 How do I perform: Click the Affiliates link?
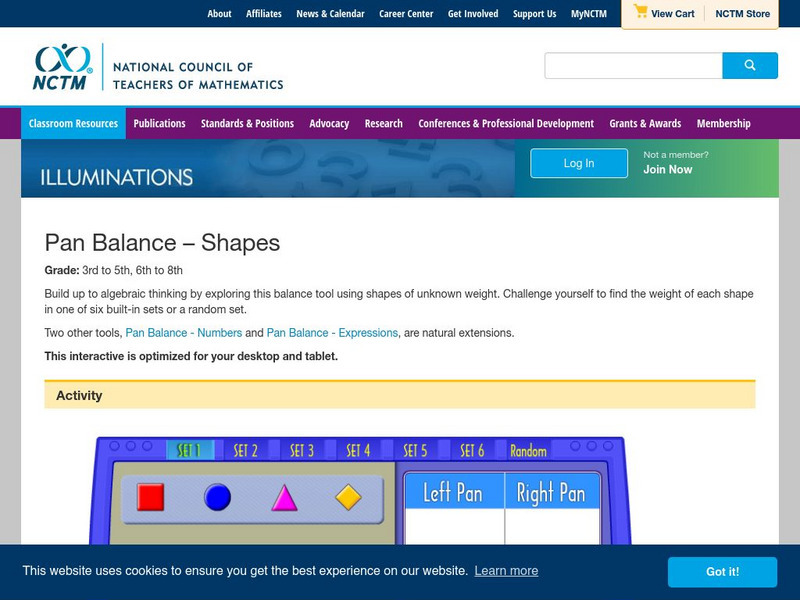(264, 14)
